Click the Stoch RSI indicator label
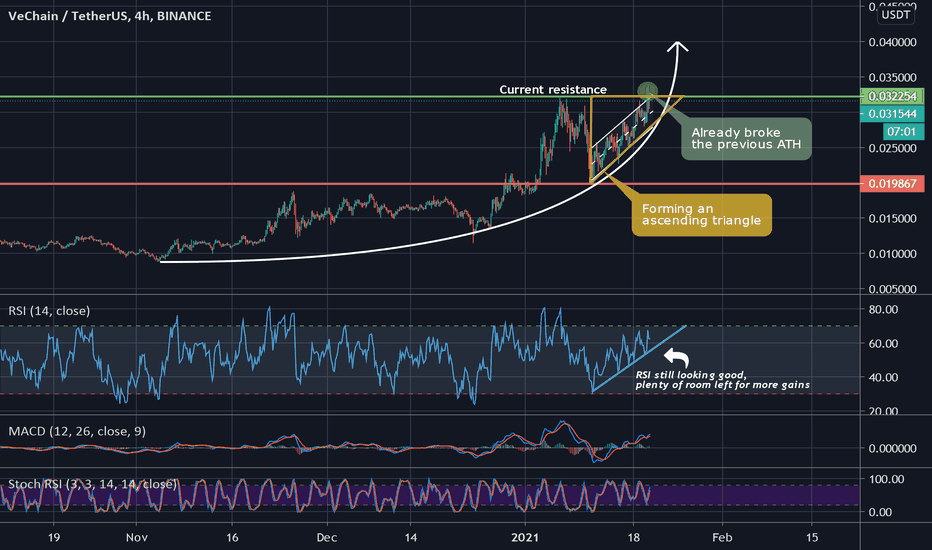The height and width of the screenshot is (550, 932). pyautogui.click(x=93, y=484)
